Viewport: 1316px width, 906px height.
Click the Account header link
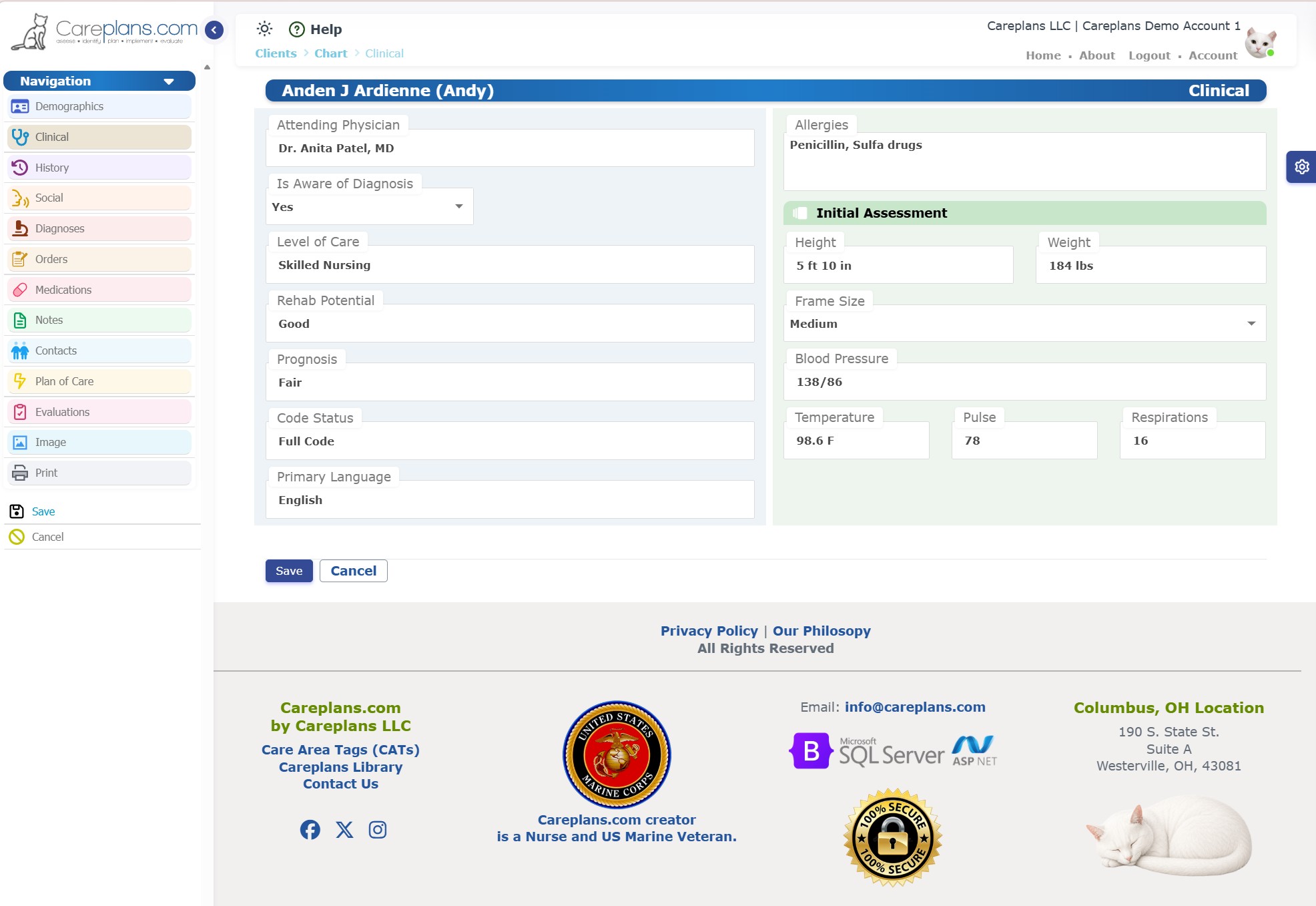1213,55
